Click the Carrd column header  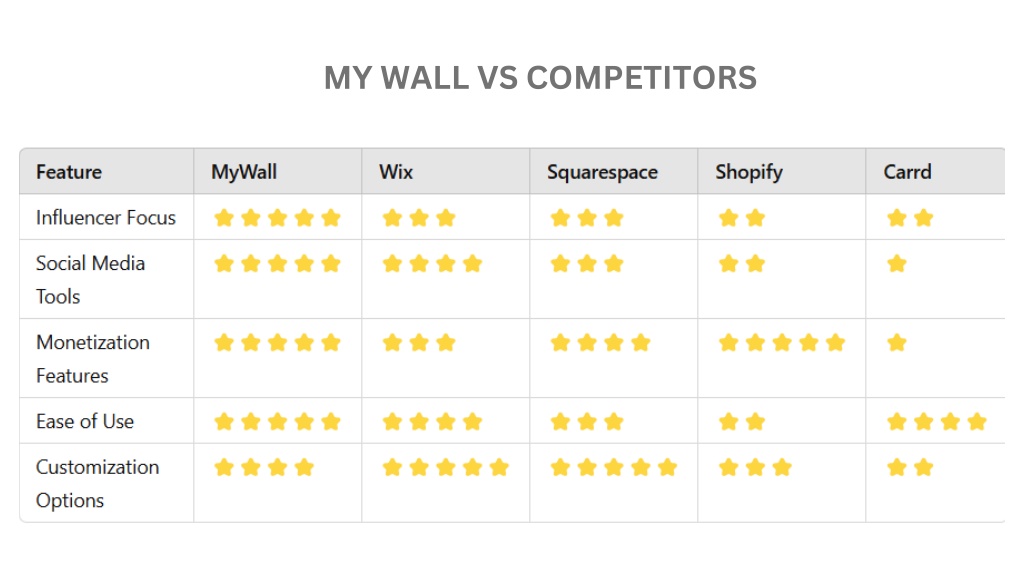click(907, 172)
